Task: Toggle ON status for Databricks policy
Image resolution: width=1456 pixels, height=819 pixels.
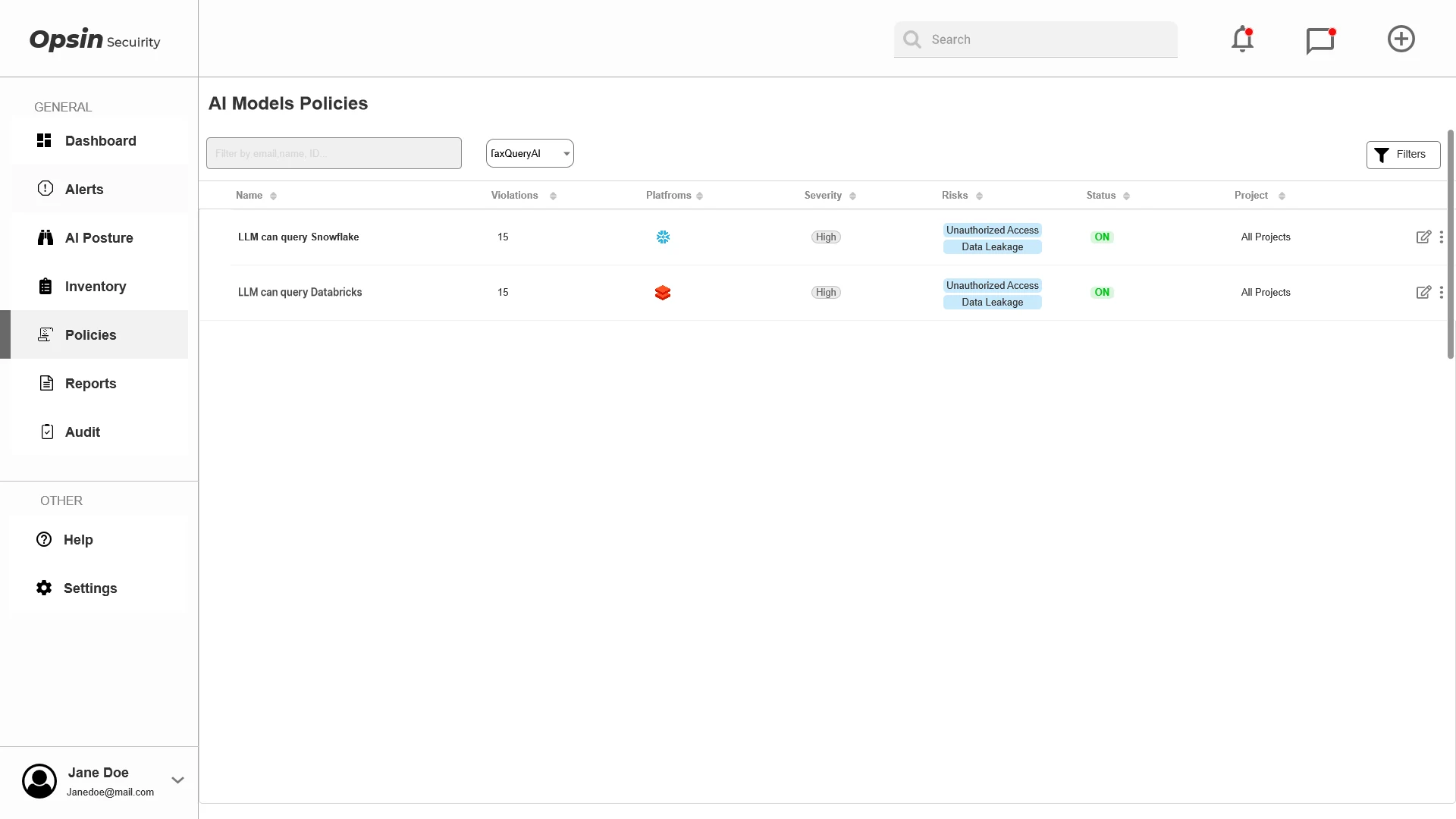Action: click(1102, 293)
